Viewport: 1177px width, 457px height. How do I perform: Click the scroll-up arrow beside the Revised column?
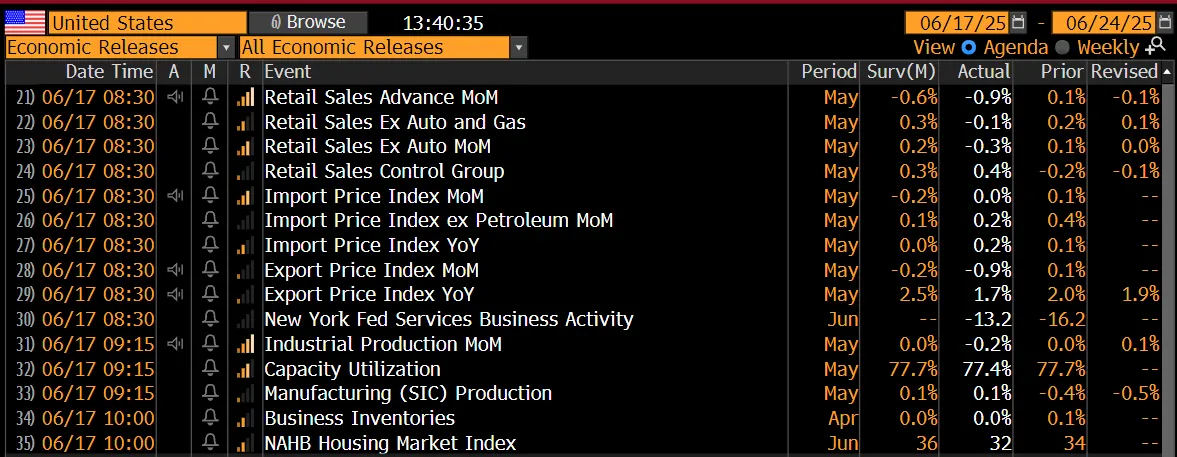click(x=1166, y=72)
